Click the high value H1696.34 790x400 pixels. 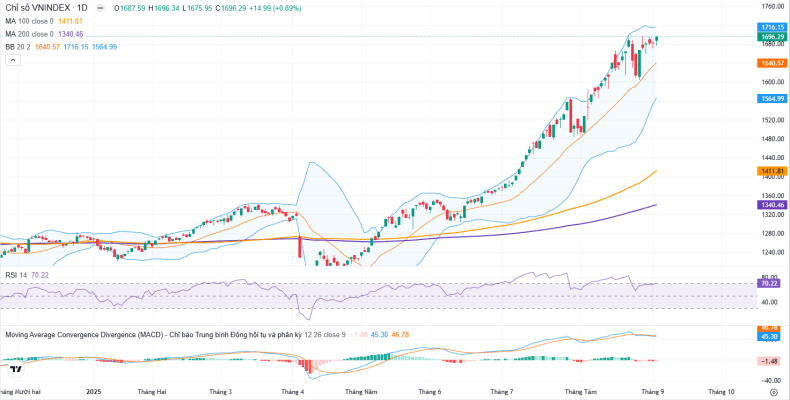pos(164,8)
